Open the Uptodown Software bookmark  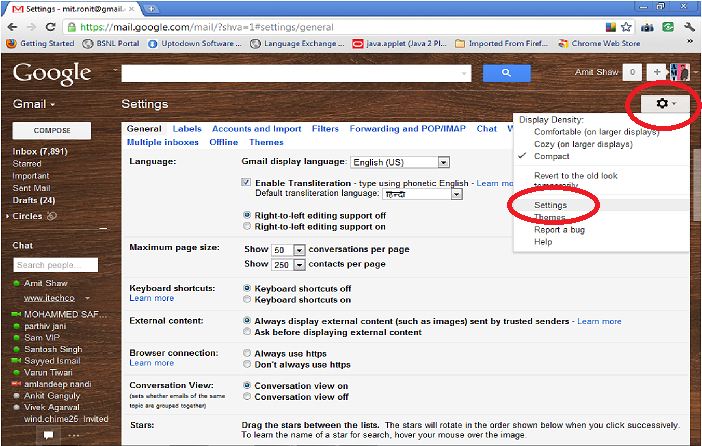click(195, 43)
